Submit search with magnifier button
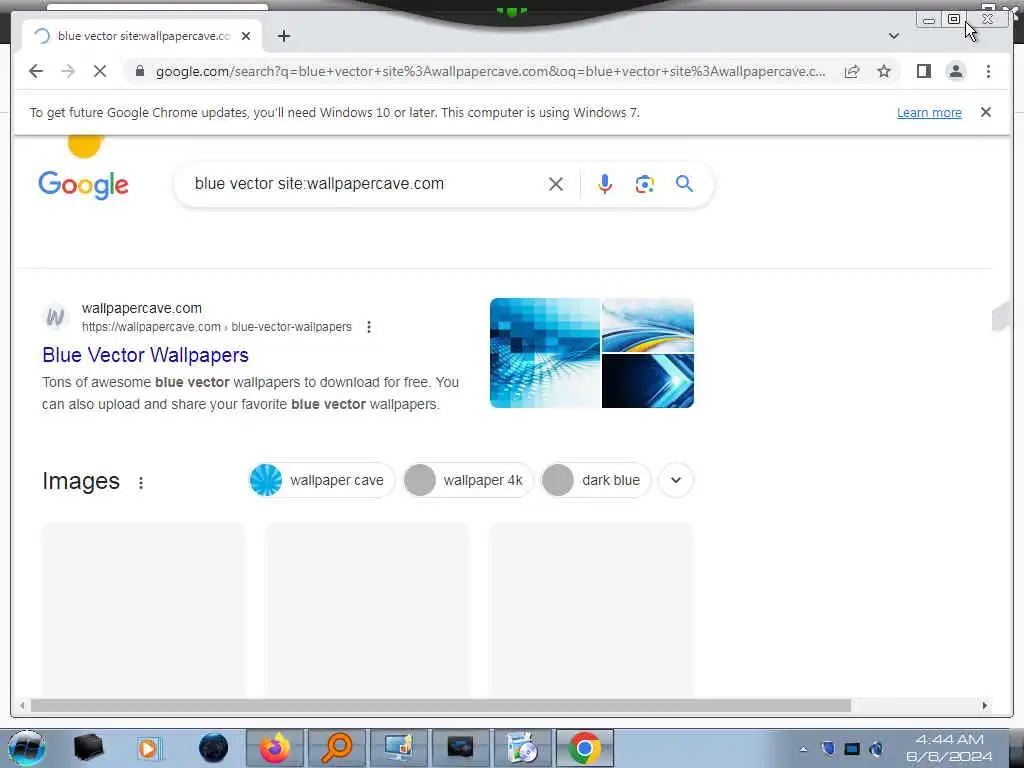This screenshot has width=1024, height=768. [684, 184]
